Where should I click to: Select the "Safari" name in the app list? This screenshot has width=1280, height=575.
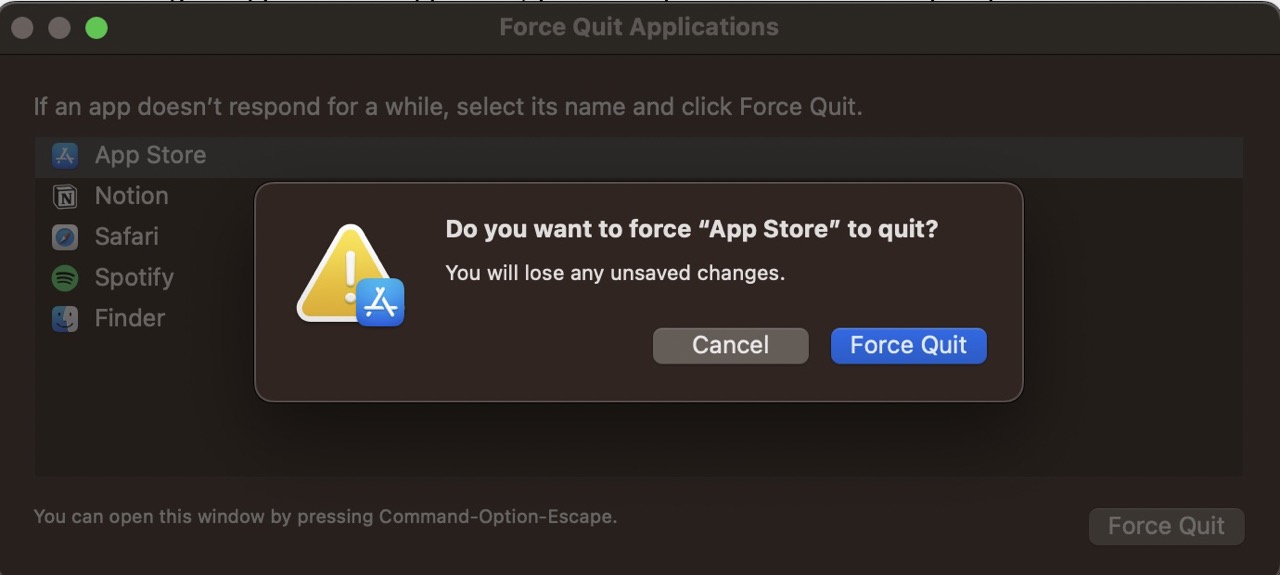click(x=126, y=237)
